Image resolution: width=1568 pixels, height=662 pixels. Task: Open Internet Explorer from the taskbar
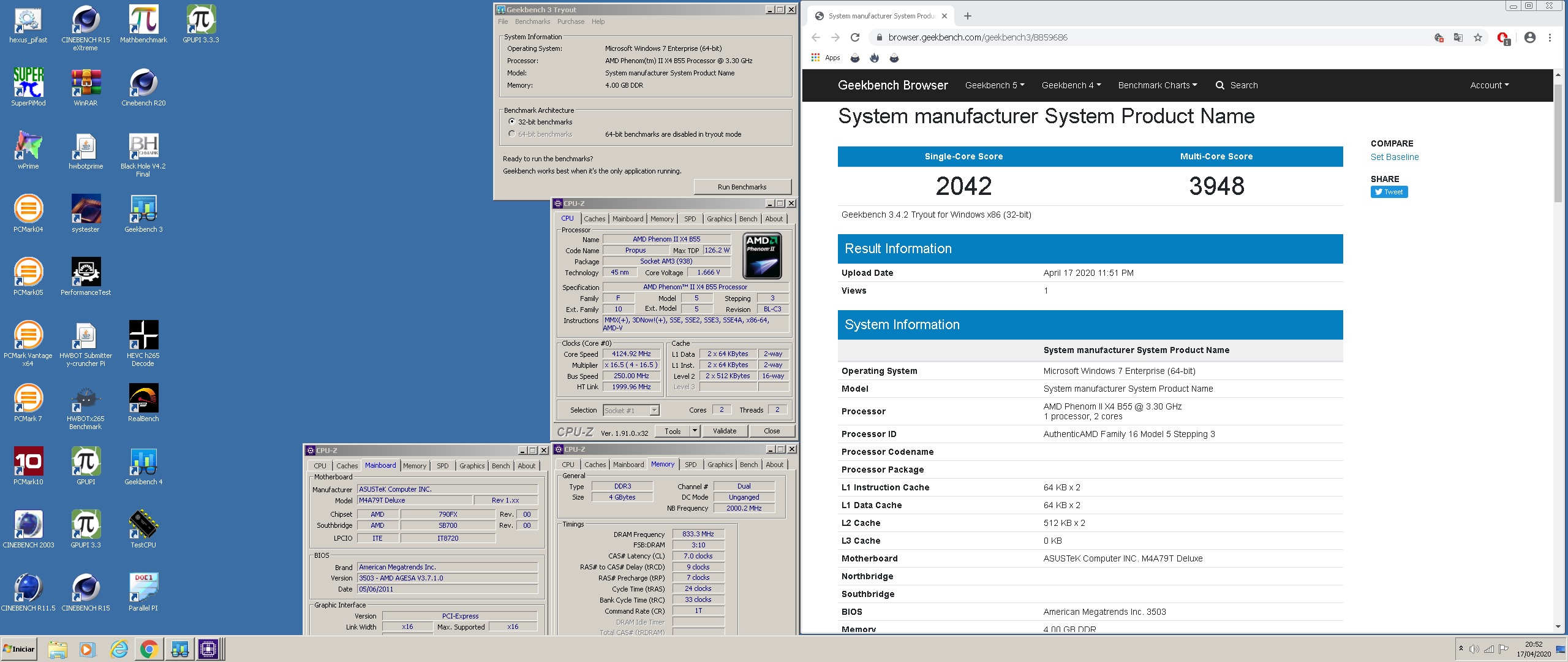click(x=119, y=649)
